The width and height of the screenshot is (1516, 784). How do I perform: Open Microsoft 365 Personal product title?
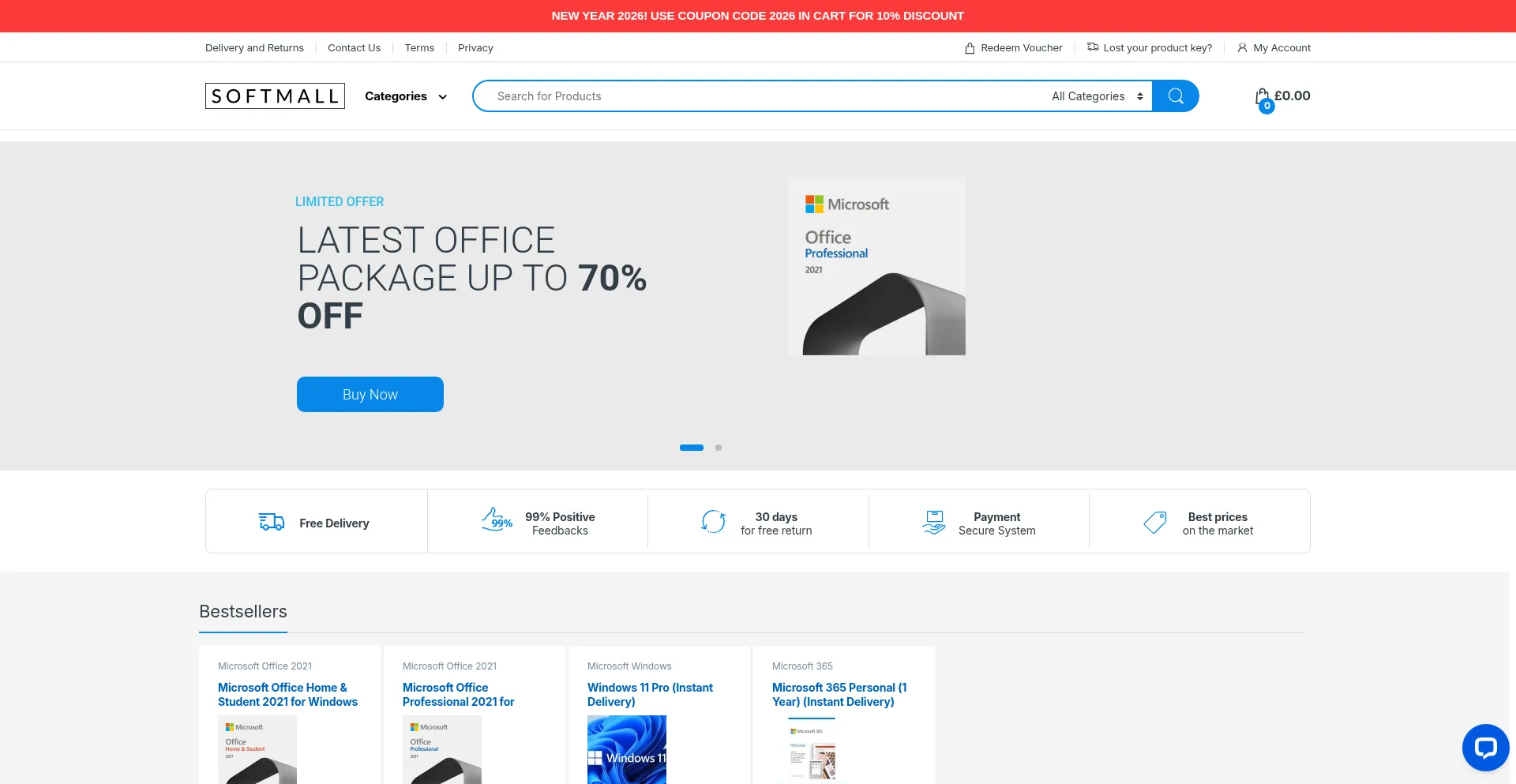coord(839,695)
